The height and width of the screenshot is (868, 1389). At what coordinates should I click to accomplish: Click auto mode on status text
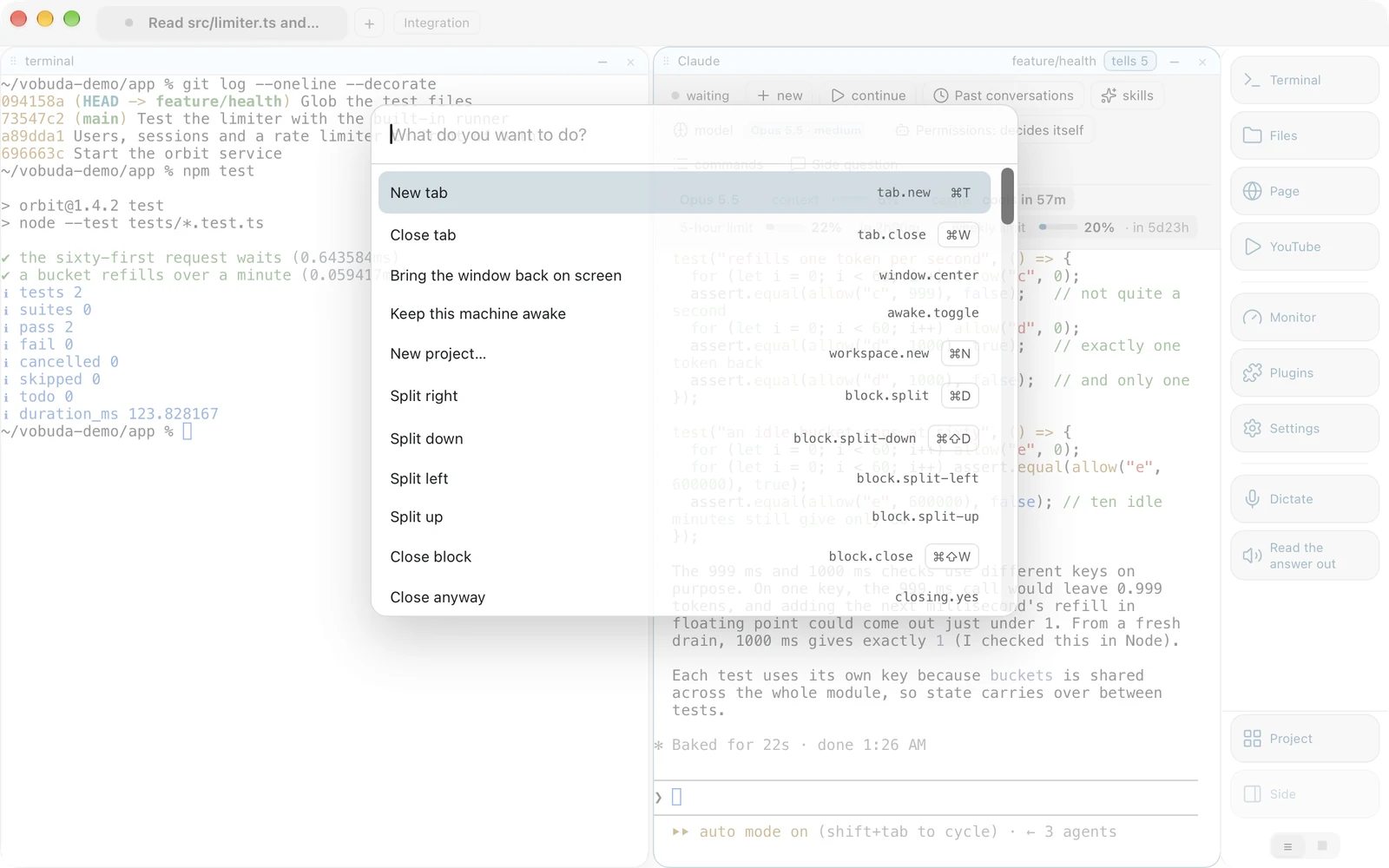pyautogui.click(x=754, y=832)
